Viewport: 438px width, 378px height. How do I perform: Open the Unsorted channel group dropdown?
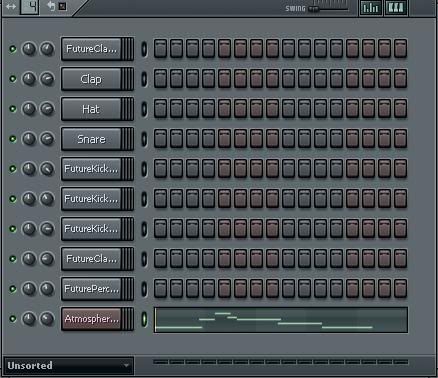coord(69,366)
